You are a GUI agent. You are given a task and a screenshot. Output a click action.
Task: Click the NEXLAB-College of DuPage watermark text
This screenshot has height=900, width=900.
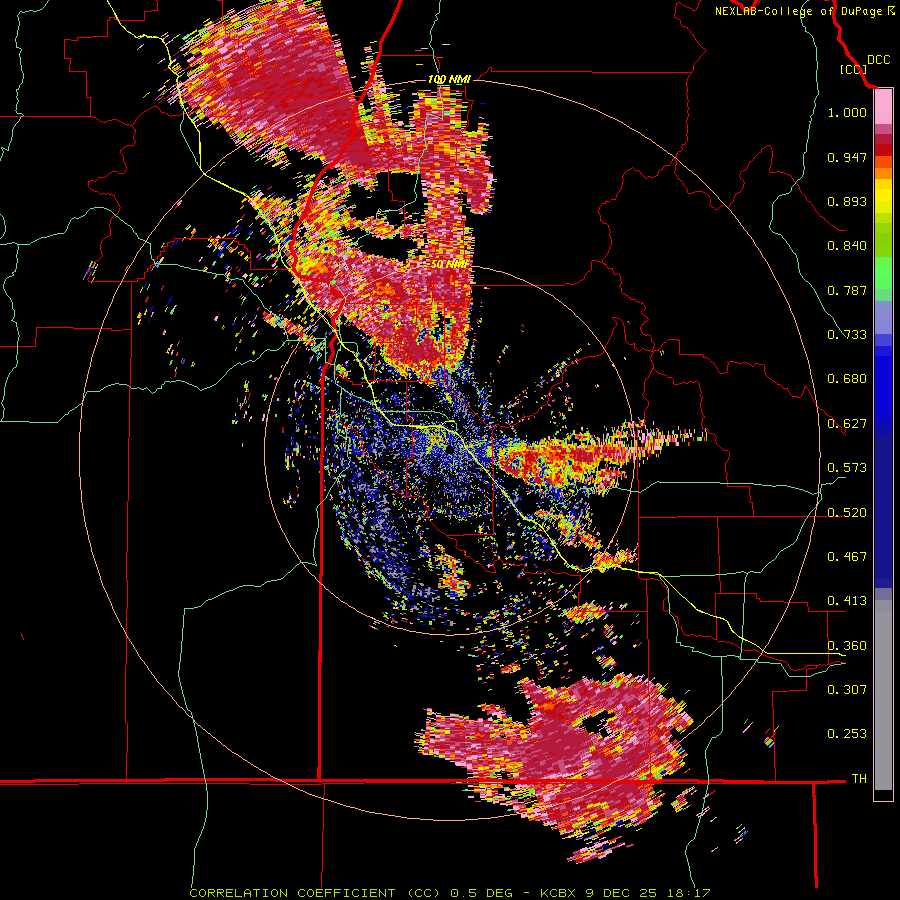tap(804, 11)
